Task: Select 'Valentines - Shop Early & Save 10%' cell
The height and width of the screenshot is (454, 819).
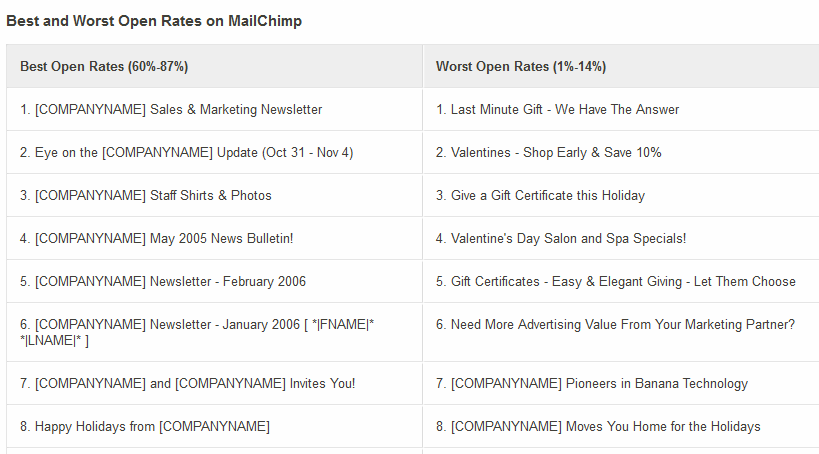Action: (x=621, y=153)
